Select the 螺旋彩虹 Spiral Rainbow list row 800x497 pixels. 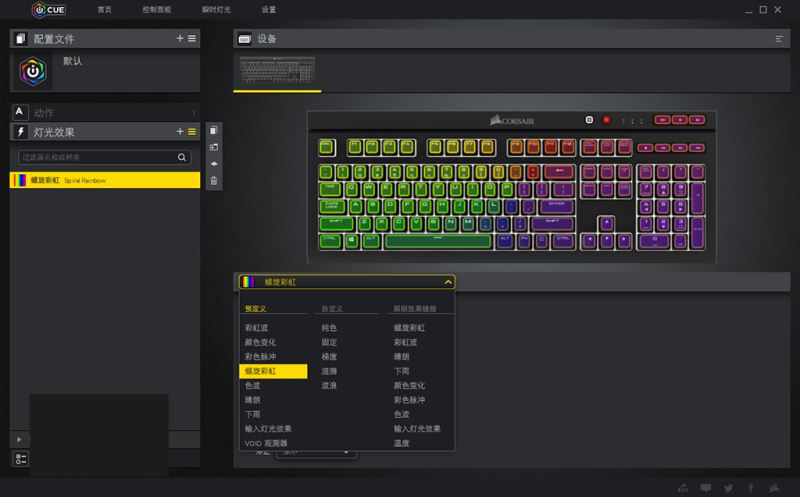pyautogui.click(x=105, y=180)
